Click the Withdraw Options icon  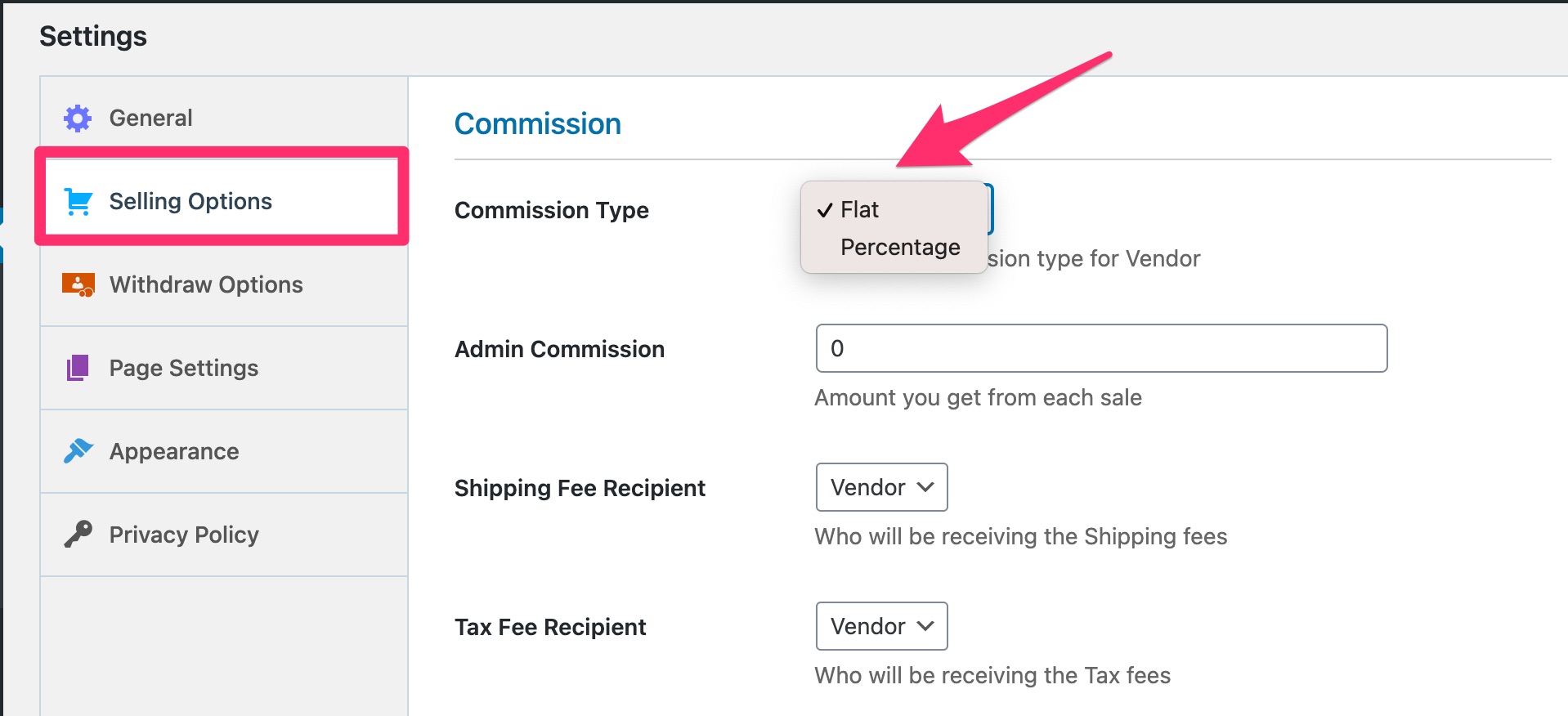tap(78, 285)
